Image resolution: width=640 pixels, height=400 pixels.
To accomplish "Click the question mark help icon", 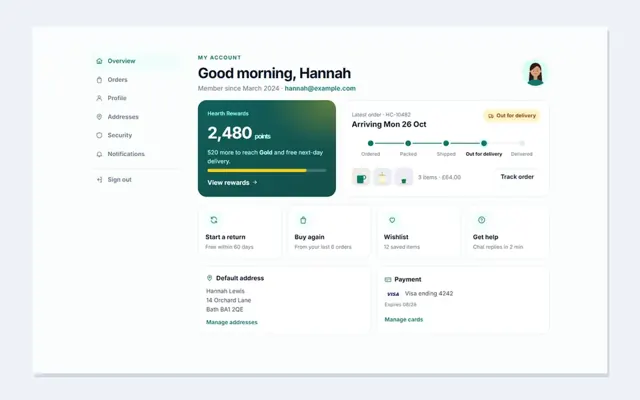I will (482, 220).
